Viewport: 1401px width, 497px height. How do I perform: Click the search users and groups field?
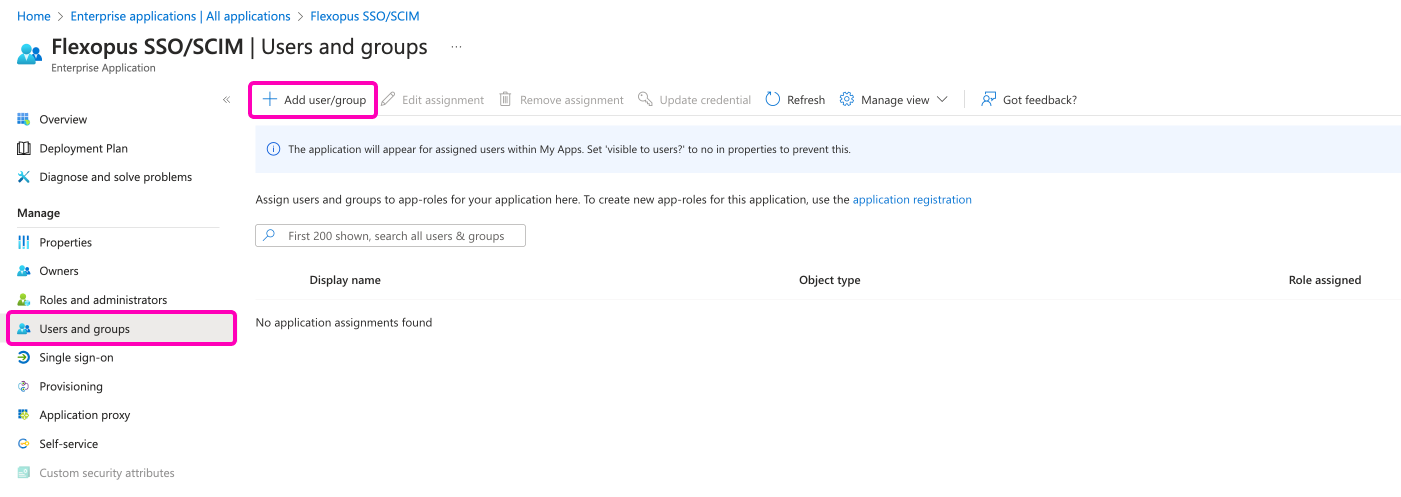click(395, 236)
